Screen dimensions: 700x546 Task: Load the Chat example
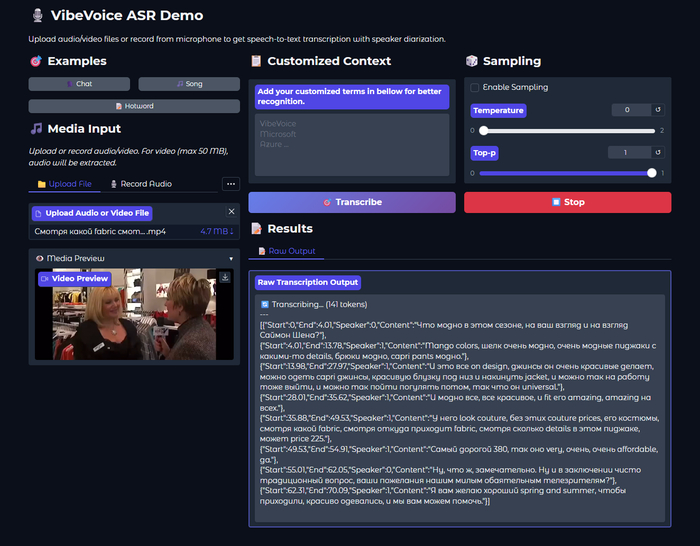(79, 84)
